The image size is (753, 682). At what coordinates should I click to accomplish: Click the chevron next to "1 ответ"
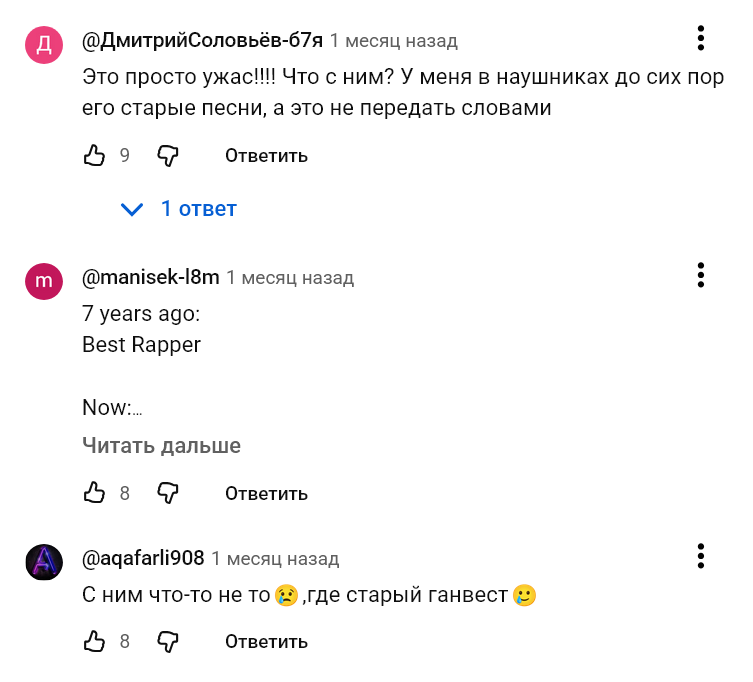click(x=132, y=209)
